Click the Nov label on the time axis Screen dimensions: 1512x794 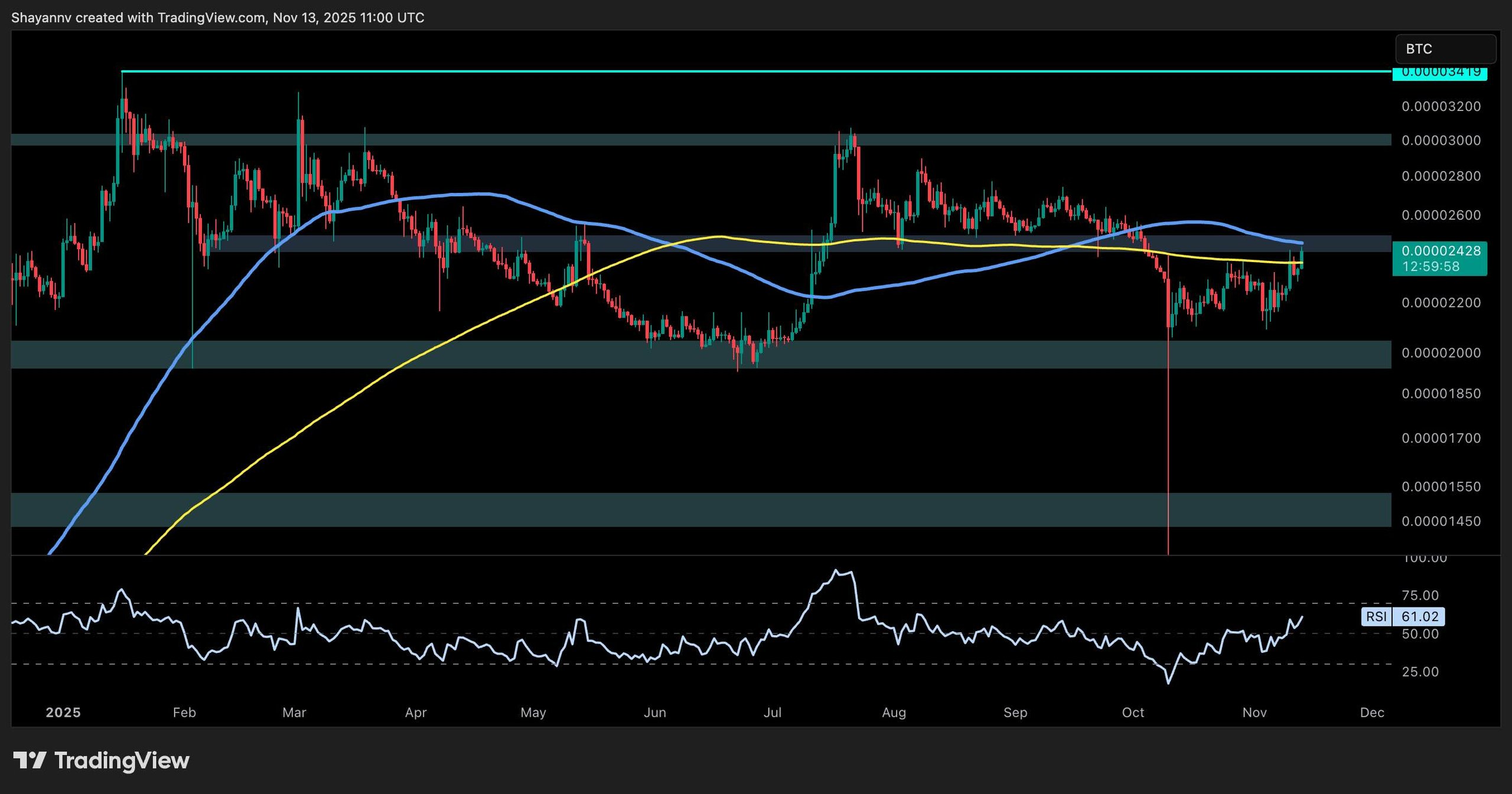(x=1256, y=713)
